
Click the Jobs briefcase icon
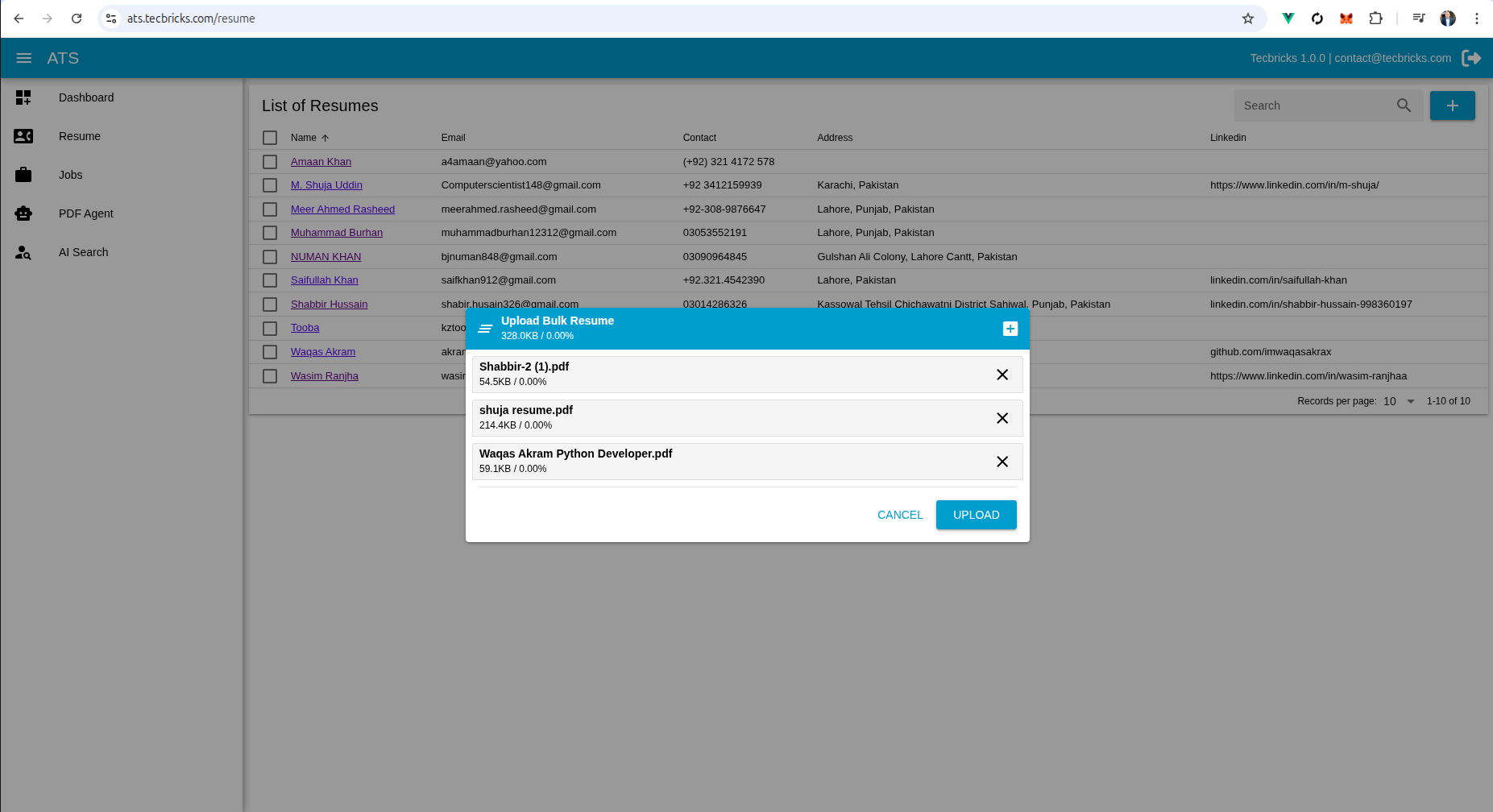[23, 175]
